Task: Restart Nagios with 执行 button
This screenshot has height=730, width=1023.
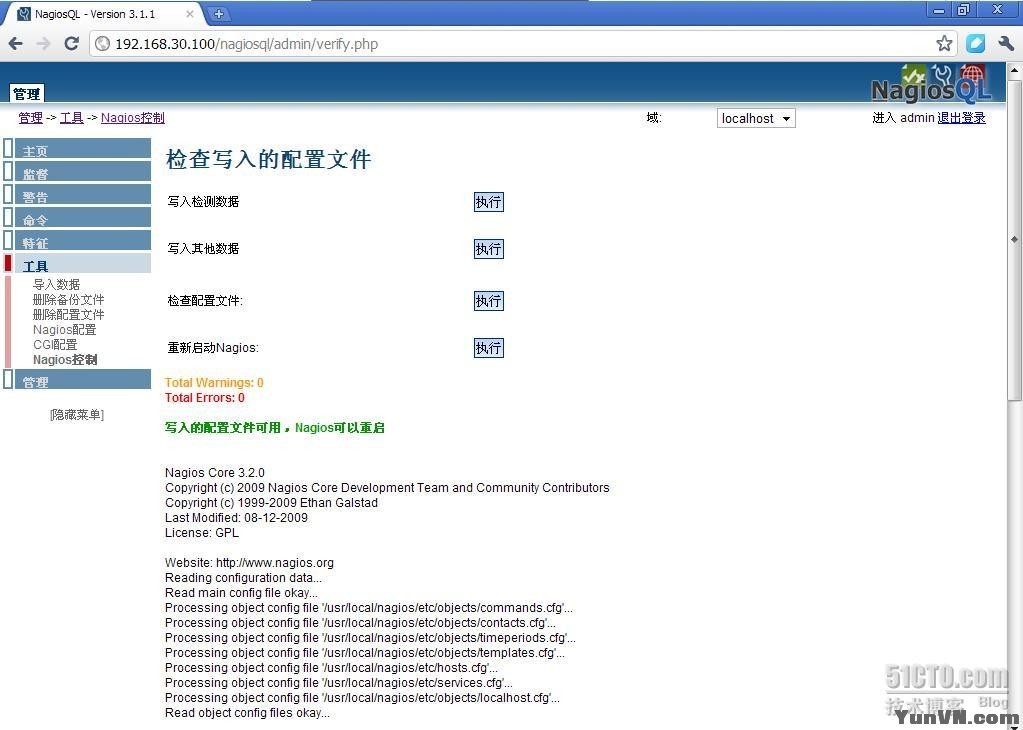Action: (488, 348)
